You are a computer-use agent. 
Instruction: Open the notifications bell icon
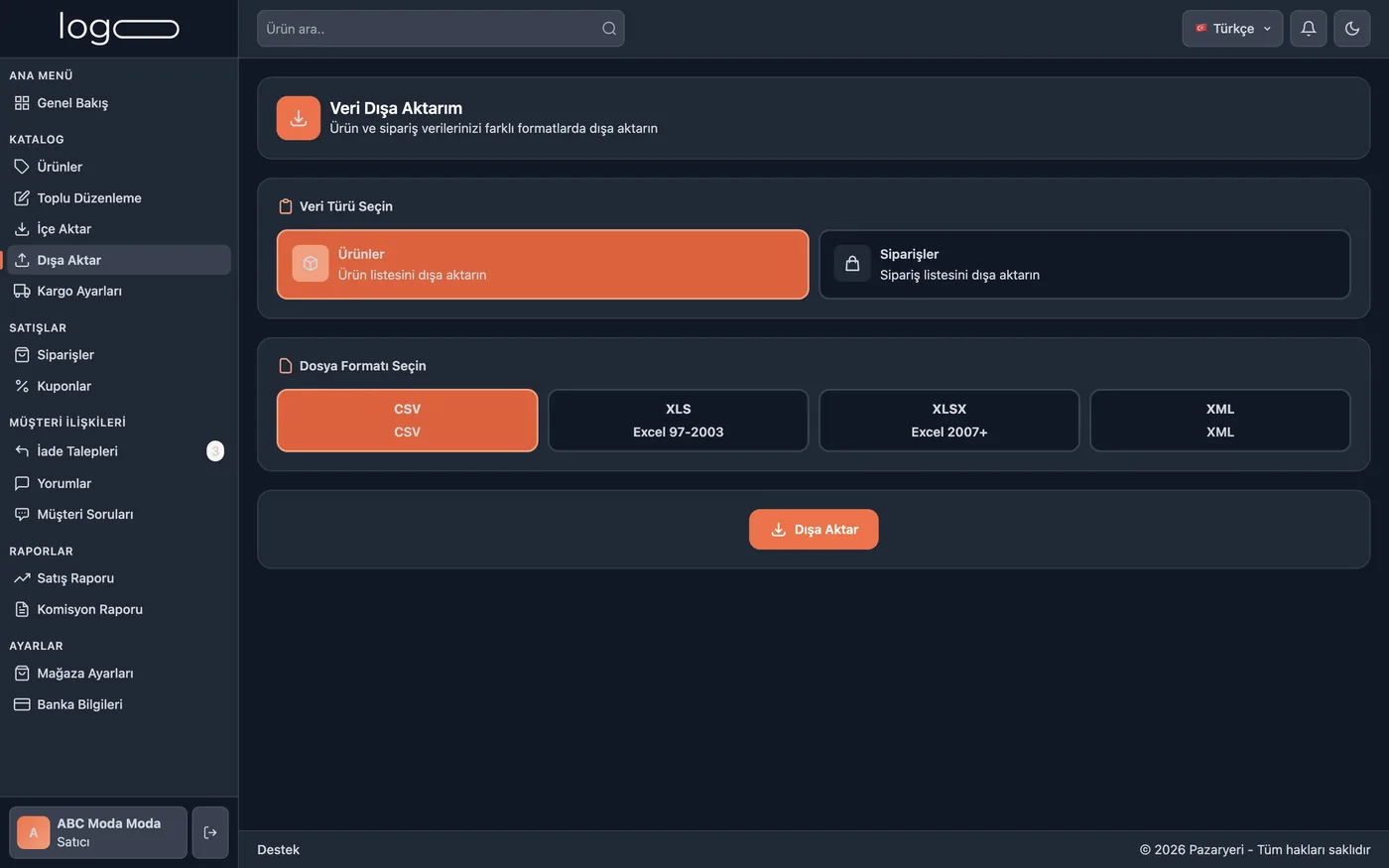click(1308, 29)
